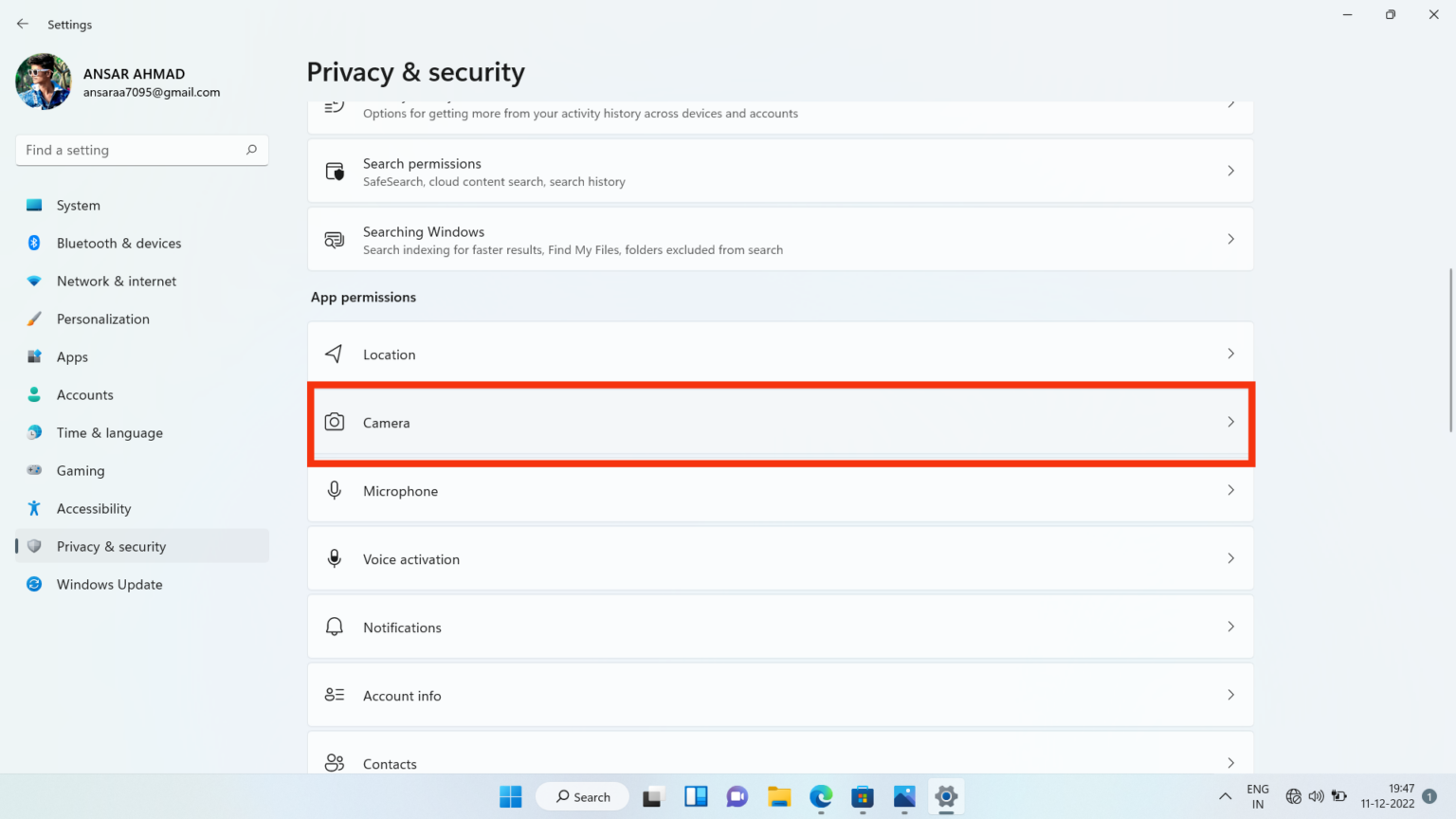
Task: Expand the Camera permissions page
Action: click(x=779, y=423)
